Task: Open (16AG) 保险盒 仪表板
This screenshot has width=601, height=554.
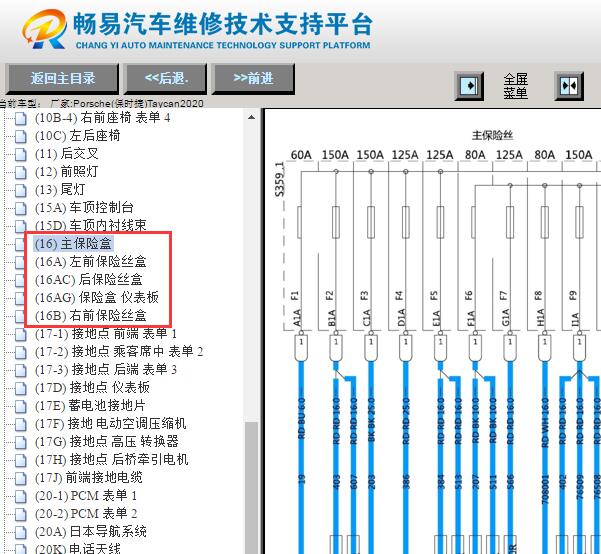Action: tap(97, 298)
